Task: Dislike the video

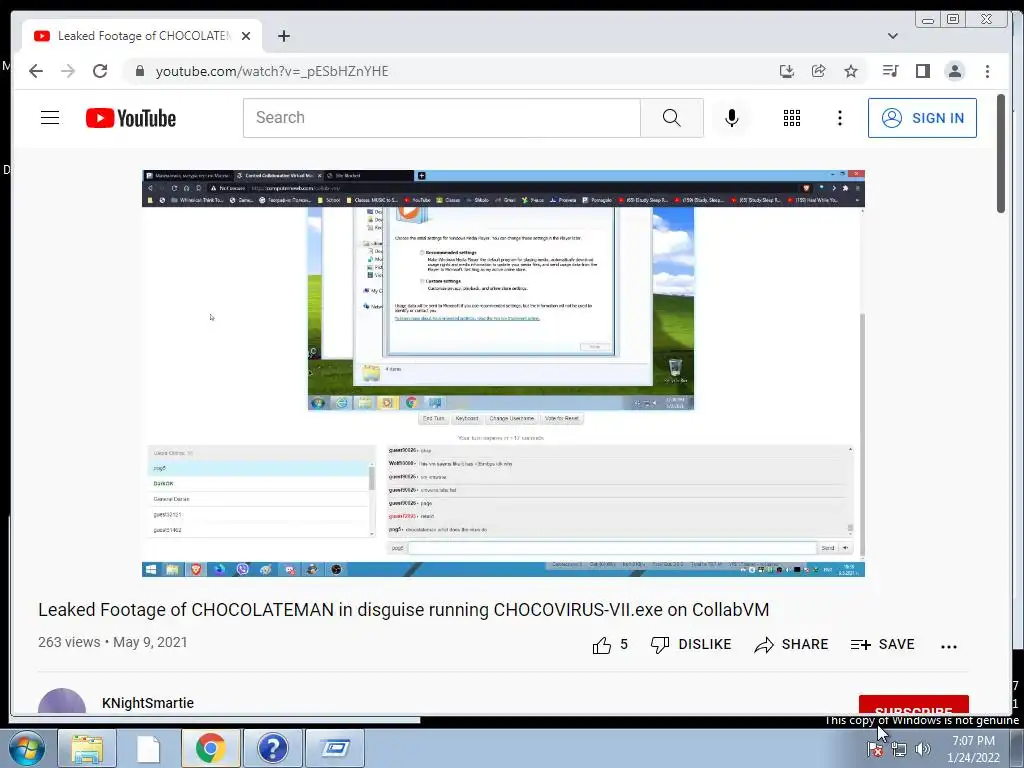Action: pos(691,645)
